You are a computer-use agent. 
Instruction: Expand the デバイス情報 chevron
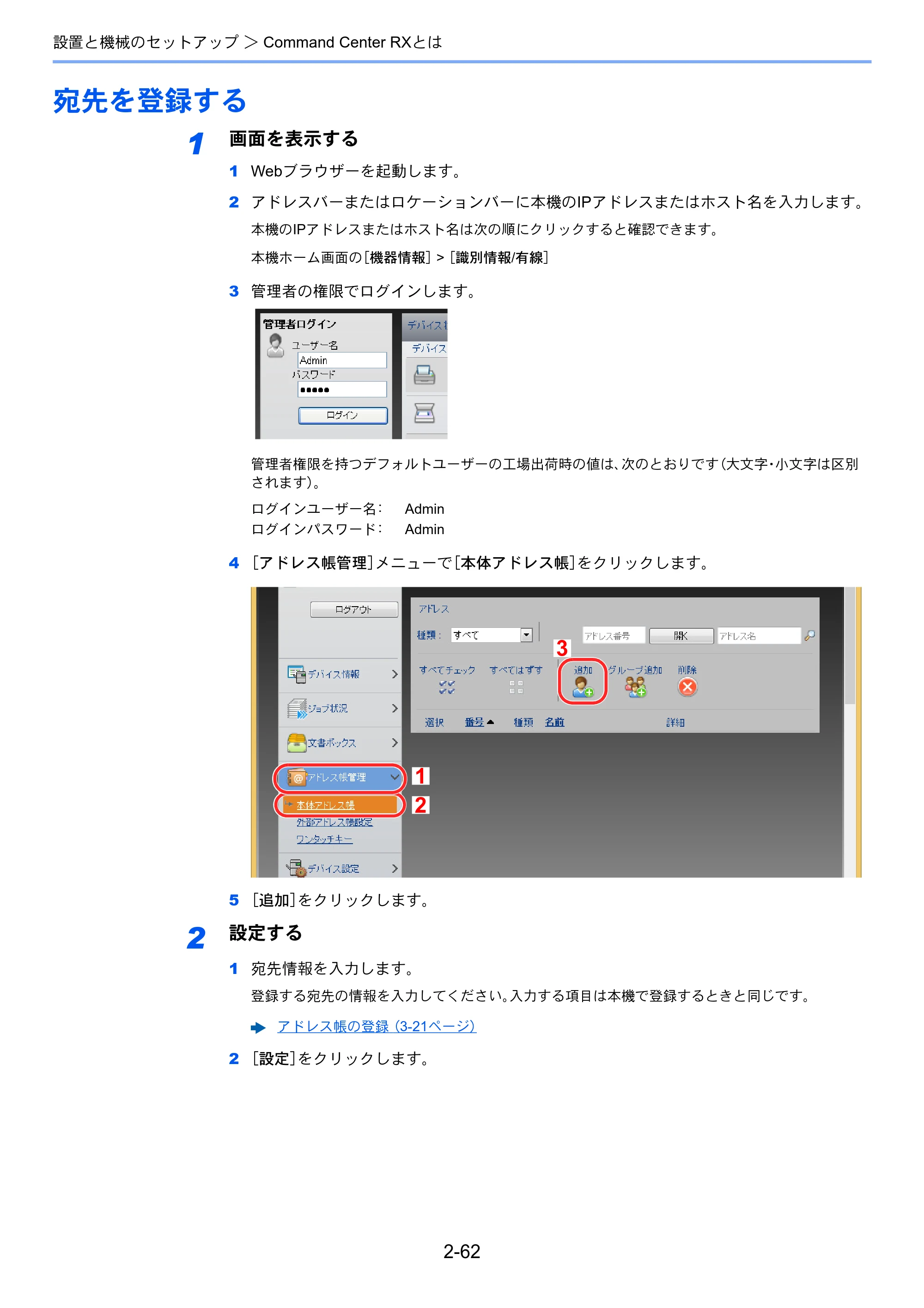click(394, 674)
